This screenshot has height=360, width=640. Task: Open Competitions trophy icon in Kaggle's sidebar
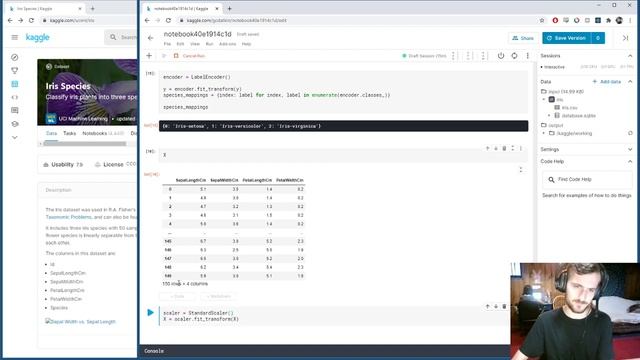[15, 71]
